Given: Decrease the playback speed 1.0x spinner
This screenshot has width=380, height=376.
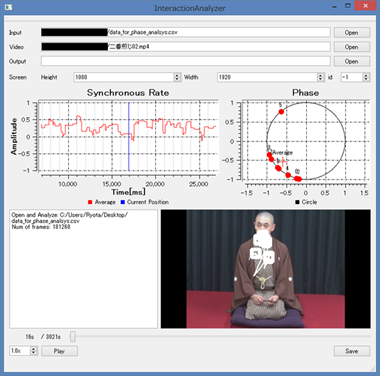Looking at the screenshot, I should click(33, 353).
